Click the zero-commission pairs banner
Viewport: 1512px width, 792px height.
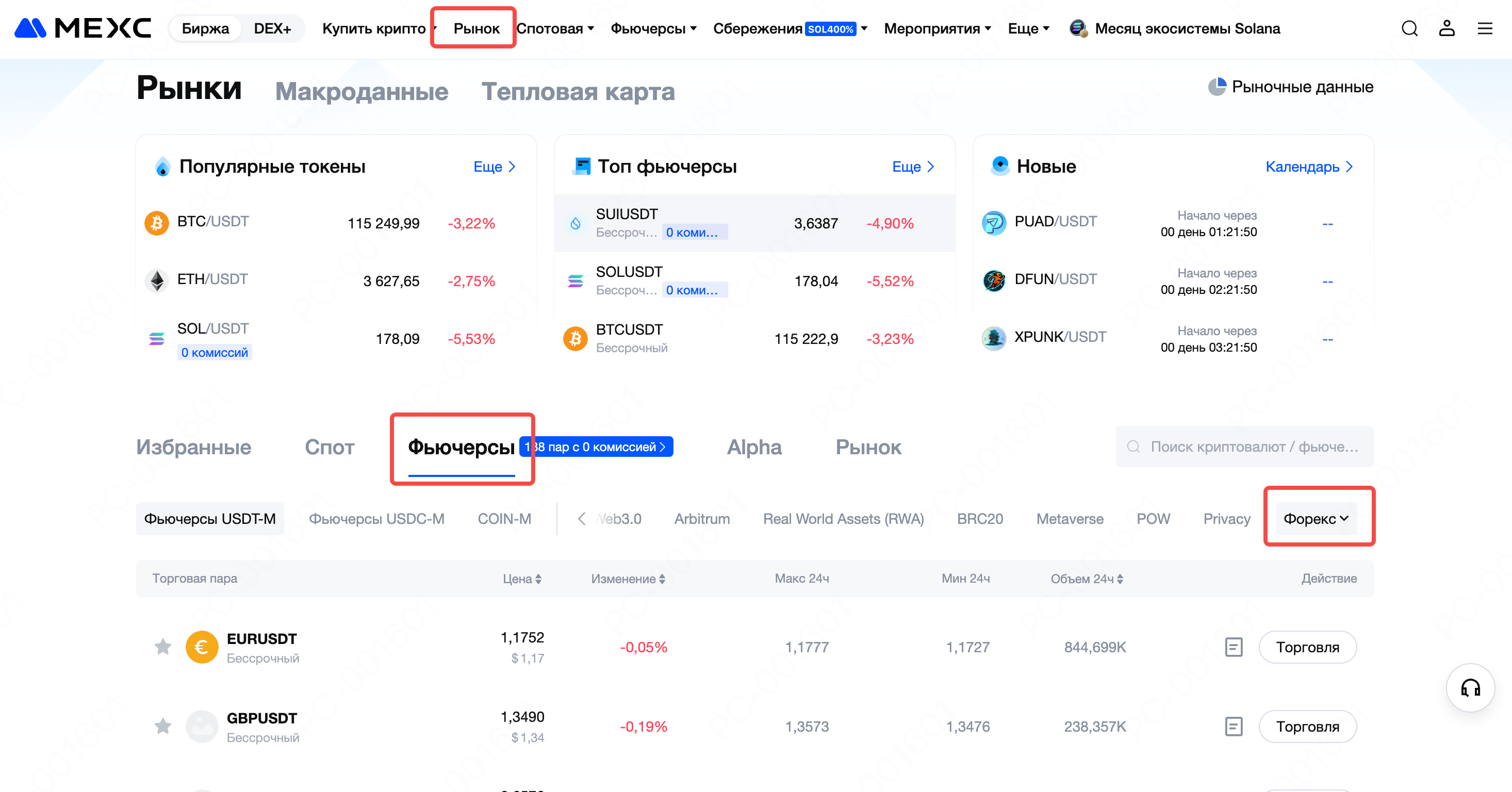point(596,447)
